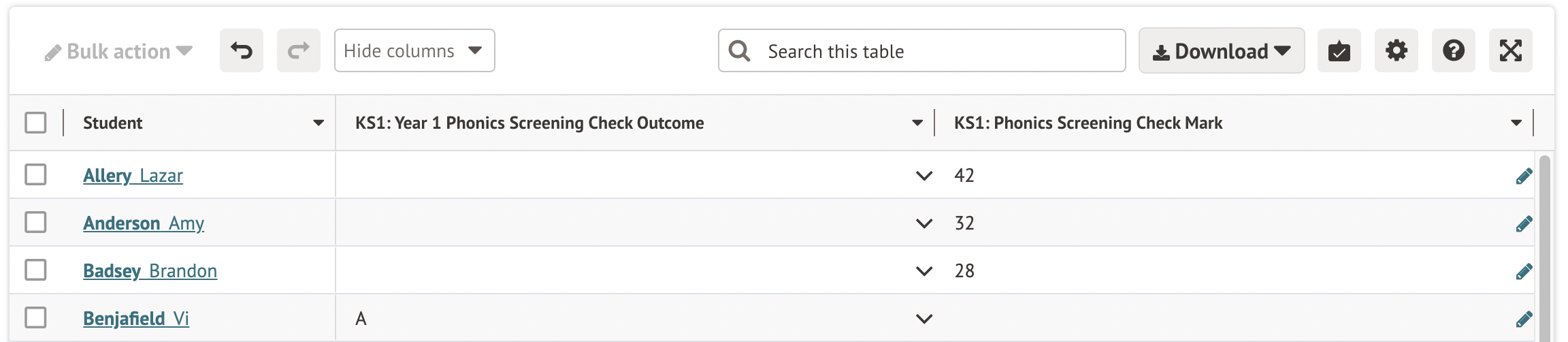1568x342 pixels.
Task: Click the redo arrow icon
Action: pos(298,50)
